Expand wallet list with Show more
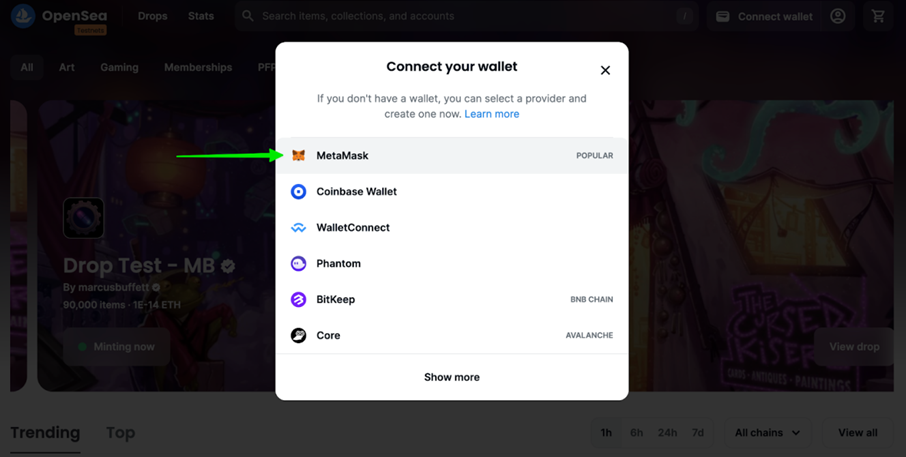This screenshot has width=906, height=457. [452, 377]
